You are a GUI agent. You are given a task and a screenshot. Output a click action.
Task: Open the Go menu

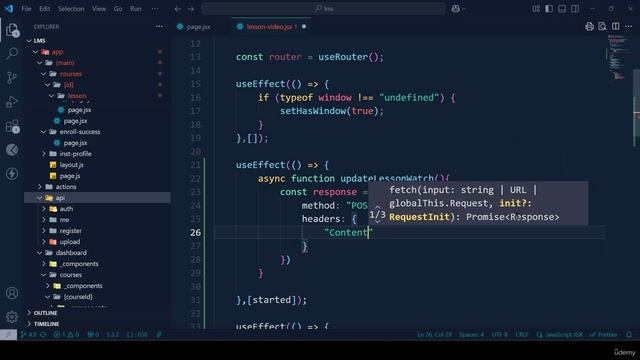click(x=118, y=9)
